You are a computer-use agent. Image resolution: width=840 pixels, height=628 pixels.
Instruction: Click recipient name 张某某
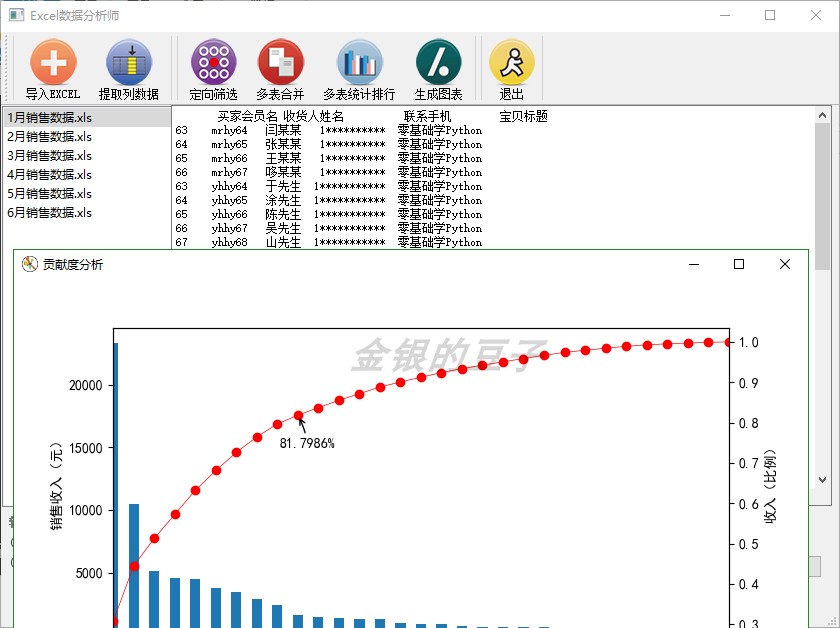point(283,144)
